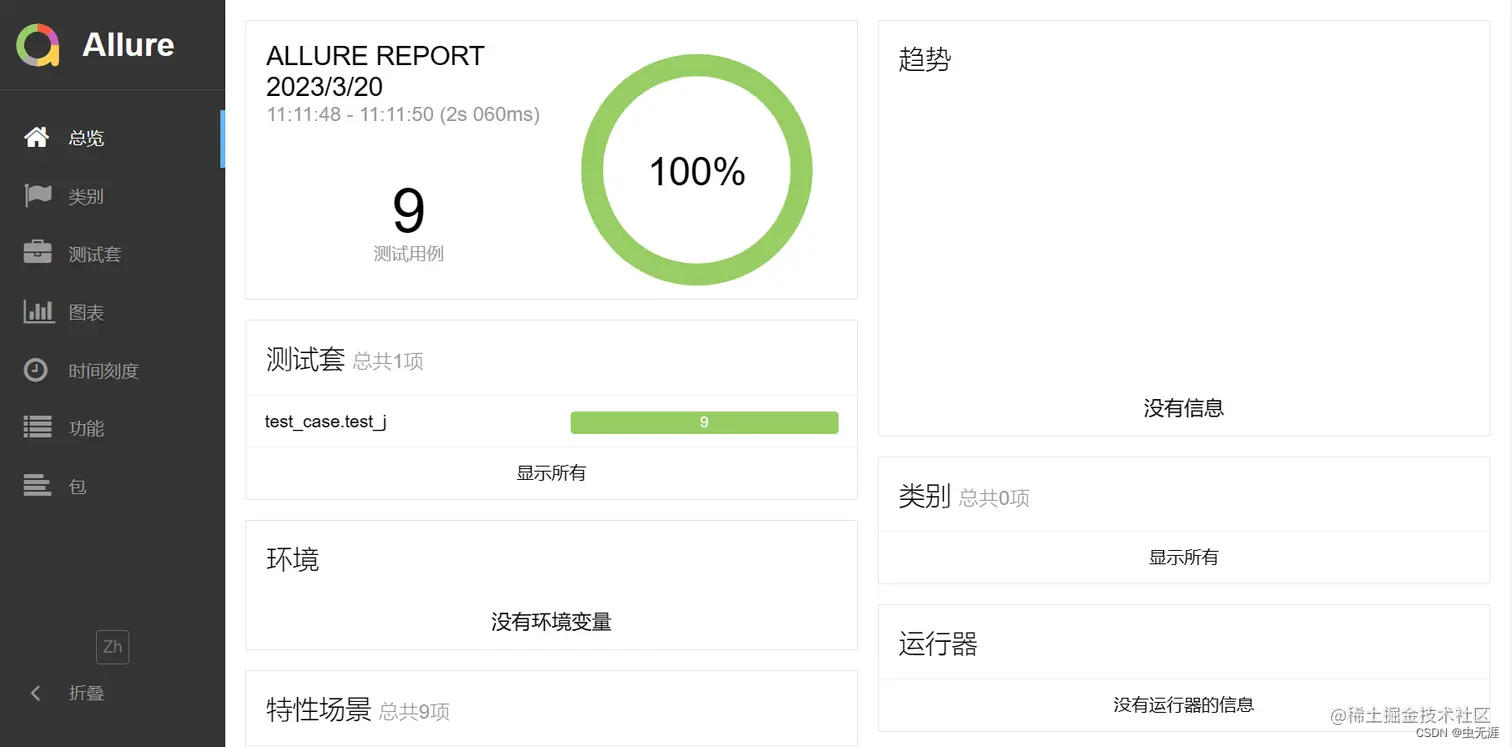Open 时间刻度 from the navigation menu
This screenshot has width=1512, height=747.
coord(100,370)
